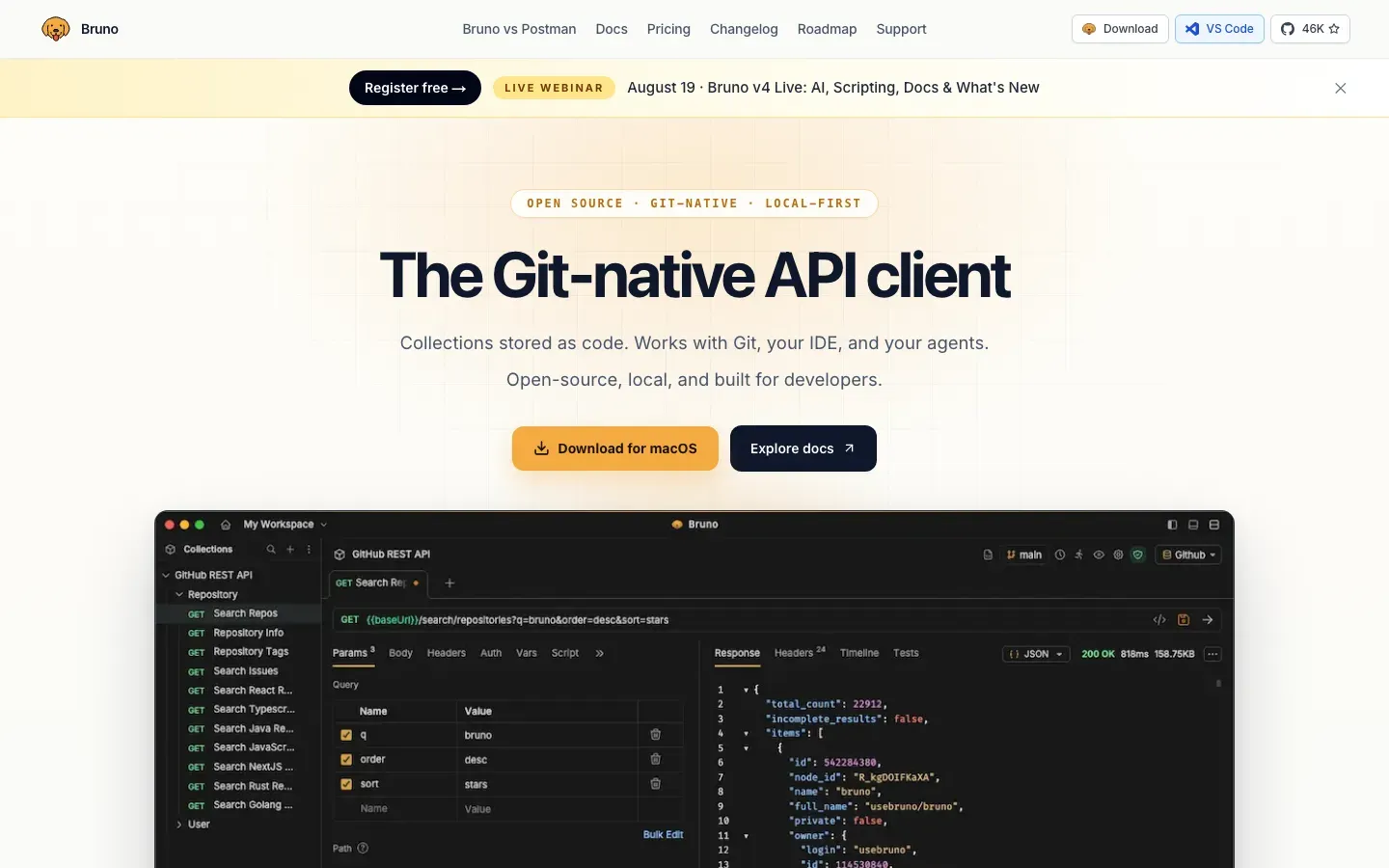Screen dimensions: 1389x868
Task: Collapse the Repository folder
Action: coord(179,595)
